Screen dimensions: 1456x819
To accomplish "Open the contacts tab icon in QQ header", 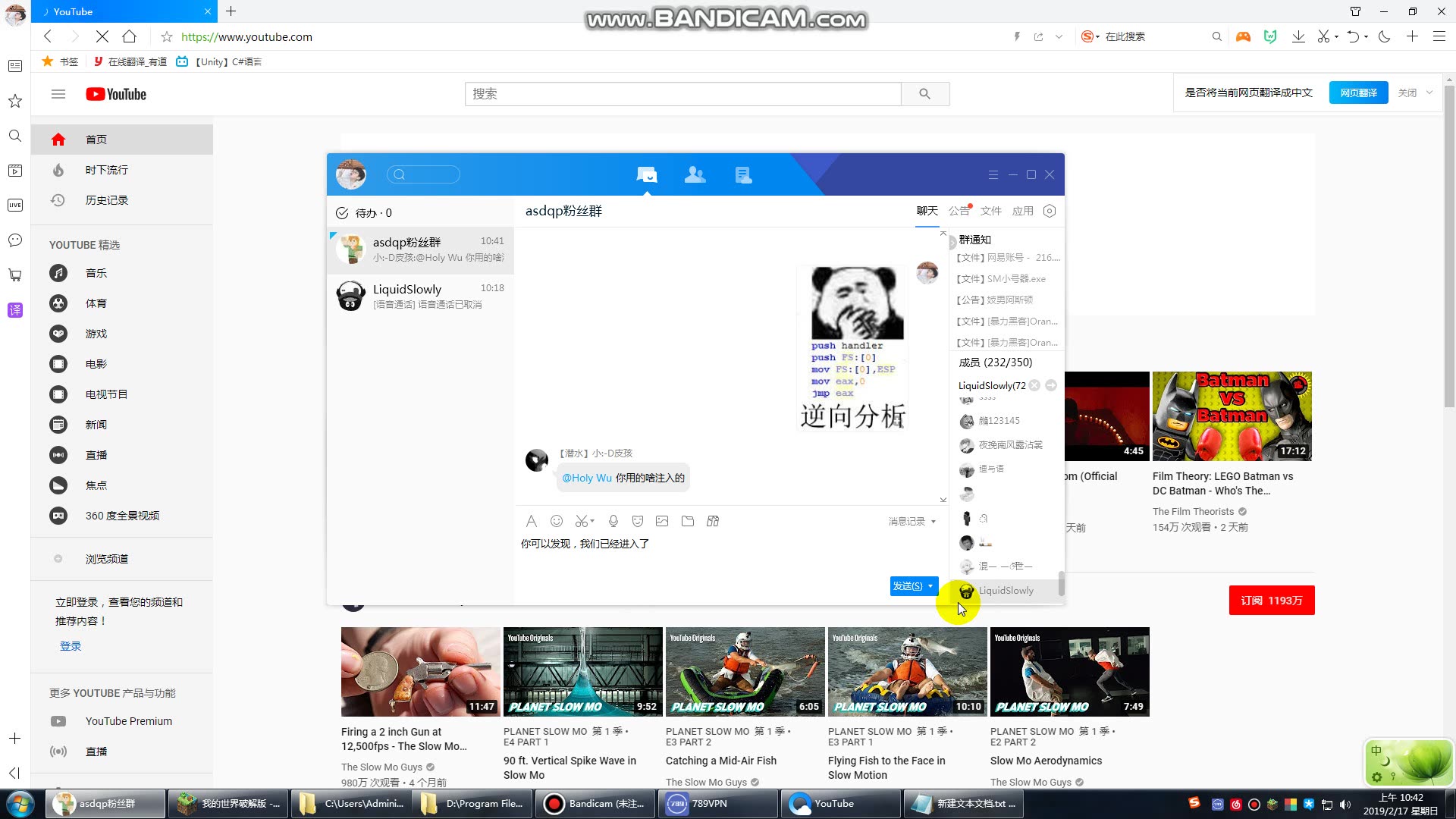I will (695, 175).
